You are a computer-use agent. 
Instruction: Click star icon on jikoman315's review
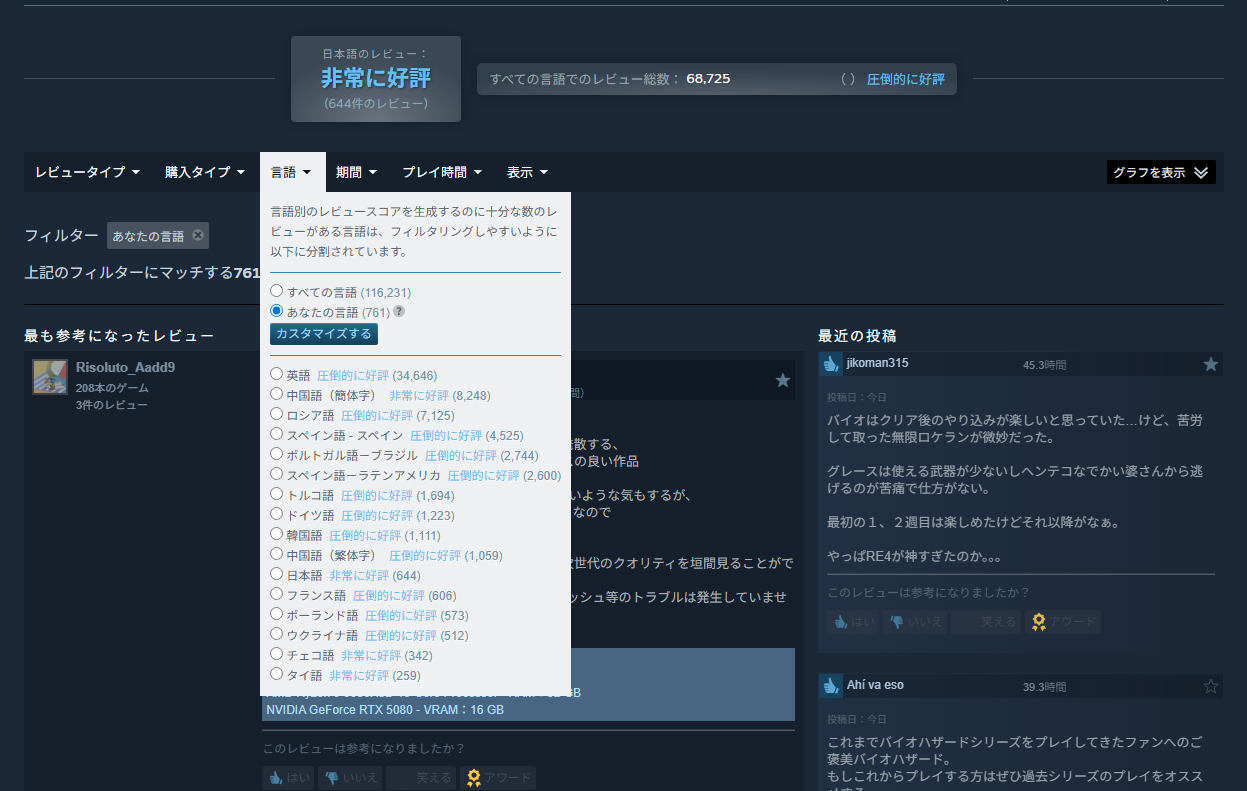pos(1211,365)
